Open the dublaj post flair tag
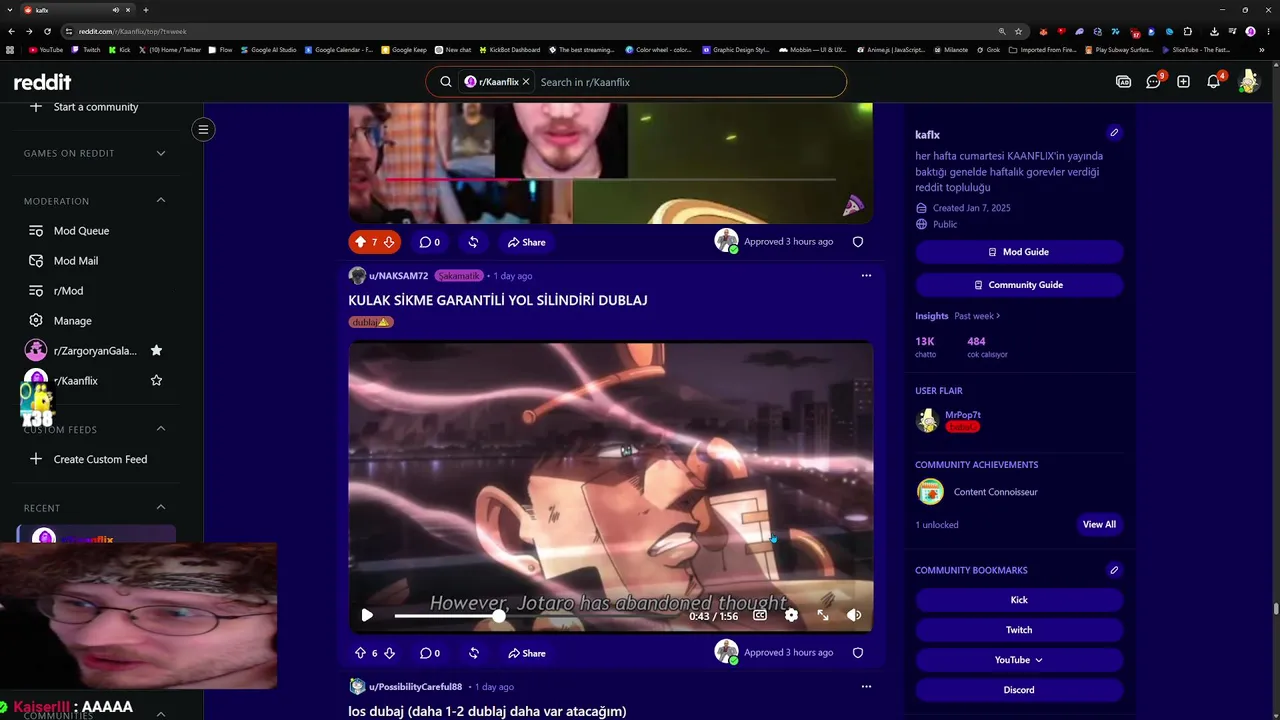 click(371, 322)
